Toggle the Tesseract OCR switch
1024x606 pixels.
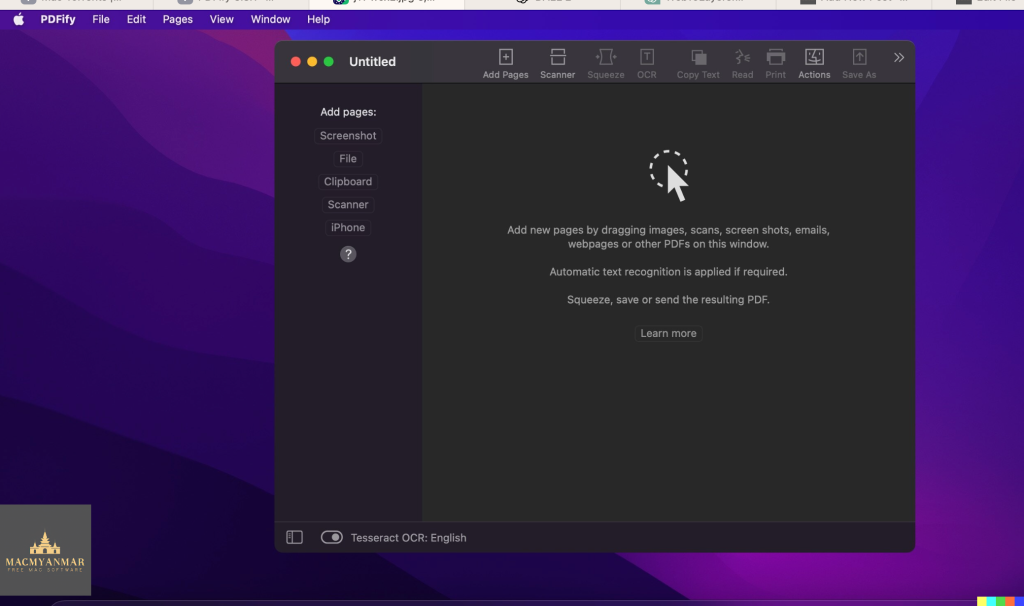tap(332, 537)
